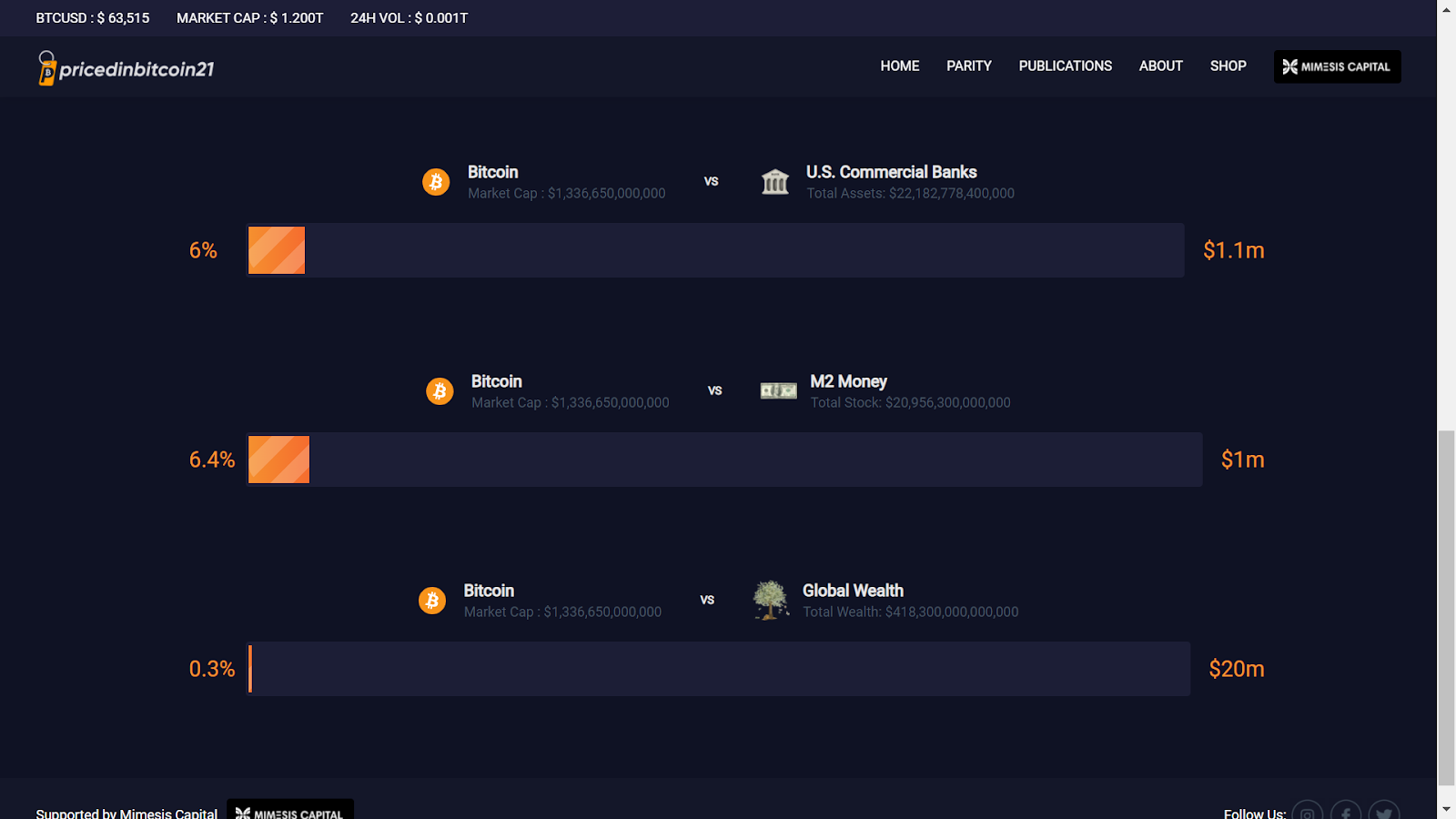Click the Global Wealth heading
The height and width of the screenshot is (819, 1456).
pos(854,591)
